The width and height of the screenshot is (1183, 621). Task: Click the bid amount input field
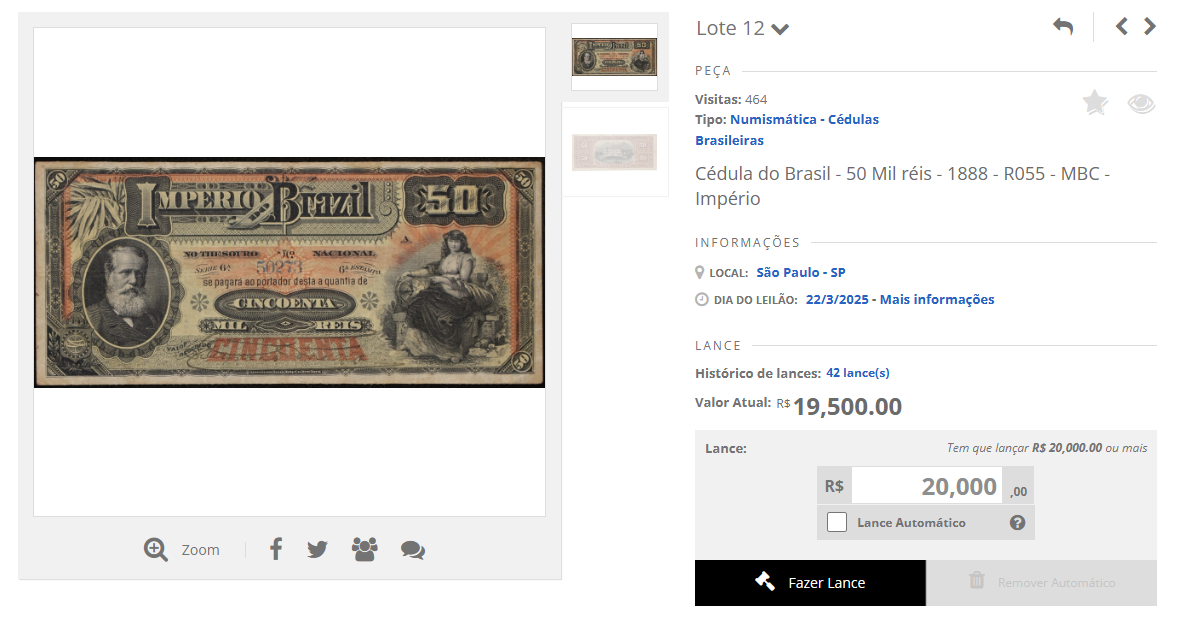click(927, 486)
